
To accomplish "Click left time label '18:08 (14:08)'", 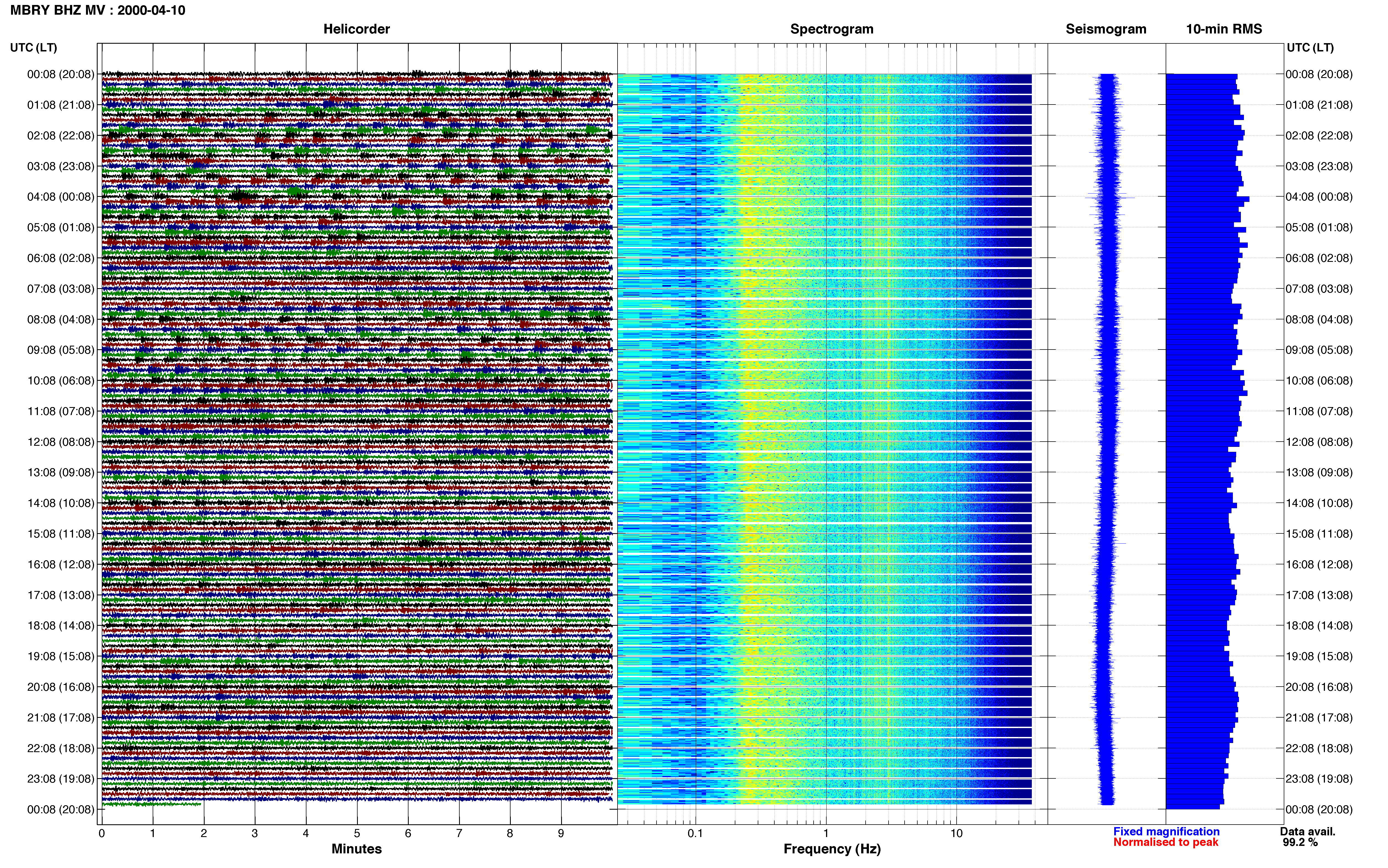I will click(x=61, y=626).
